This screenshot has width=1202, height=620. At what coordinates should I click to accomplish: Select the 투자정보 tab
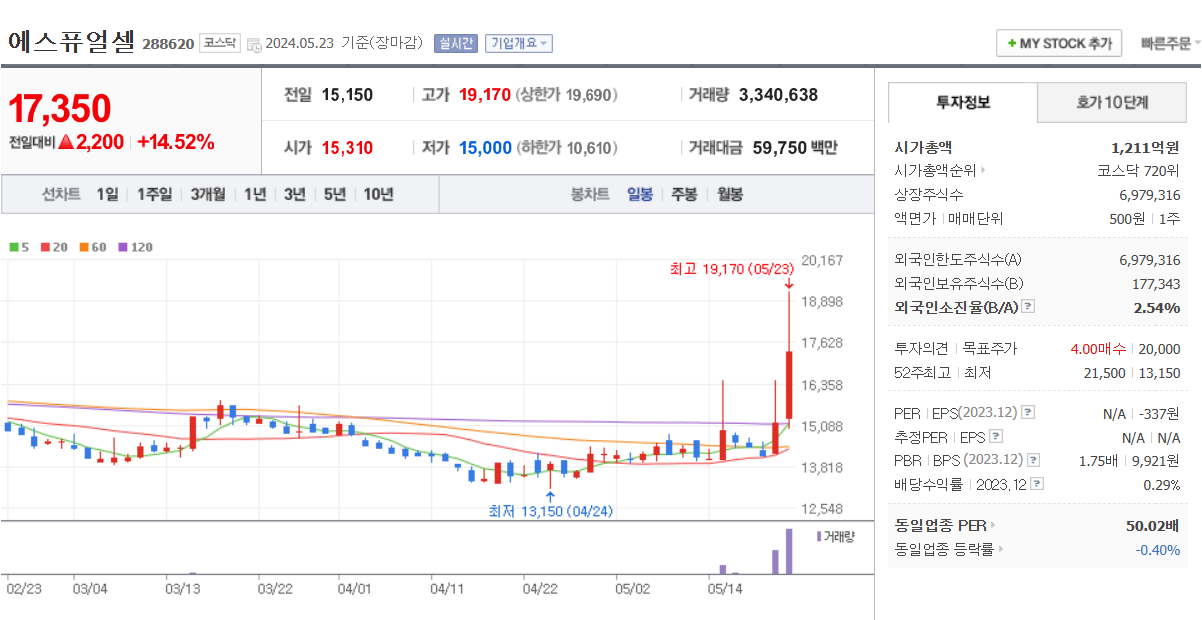(x=963, y=102)
